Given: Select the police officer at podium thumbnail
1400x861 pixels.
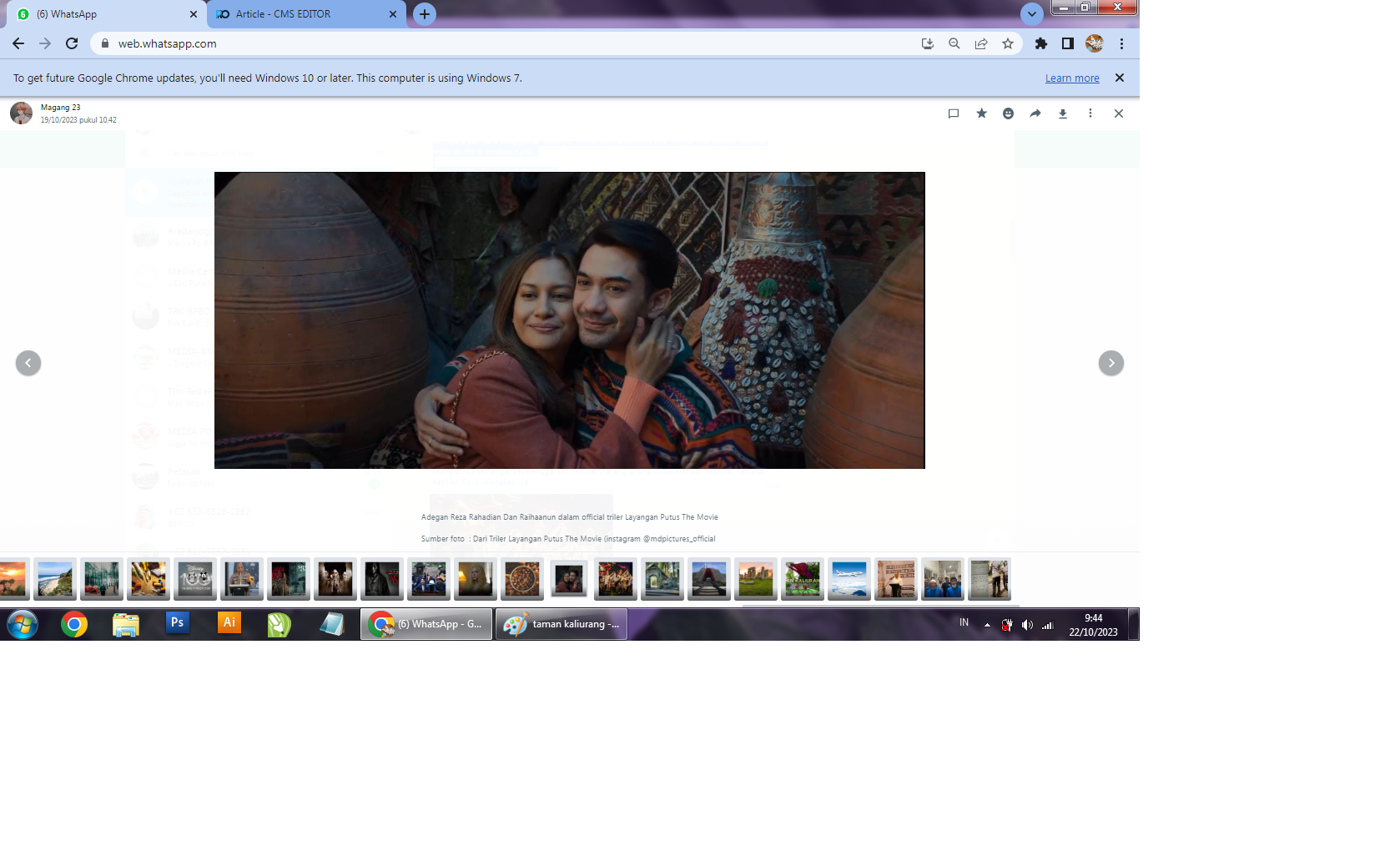Looking at the screenshot, I should coord(242,579).
